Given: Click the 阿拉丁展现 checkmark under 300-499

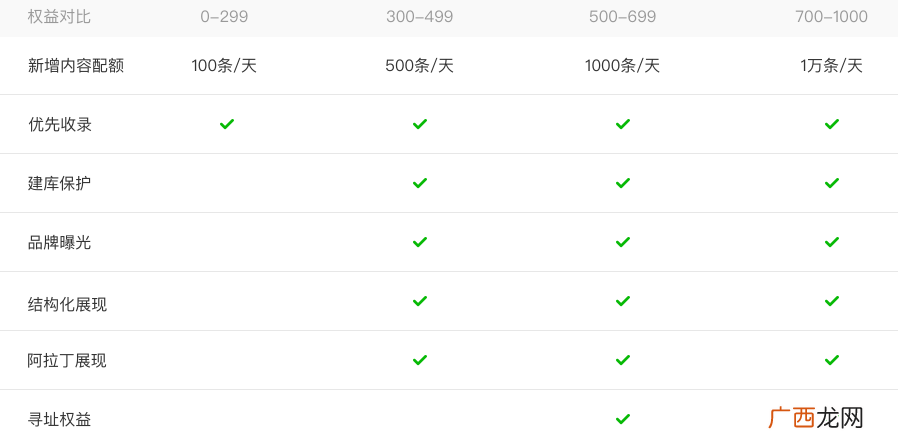Looking at the screenshot, I should click(x=420, y=360).
